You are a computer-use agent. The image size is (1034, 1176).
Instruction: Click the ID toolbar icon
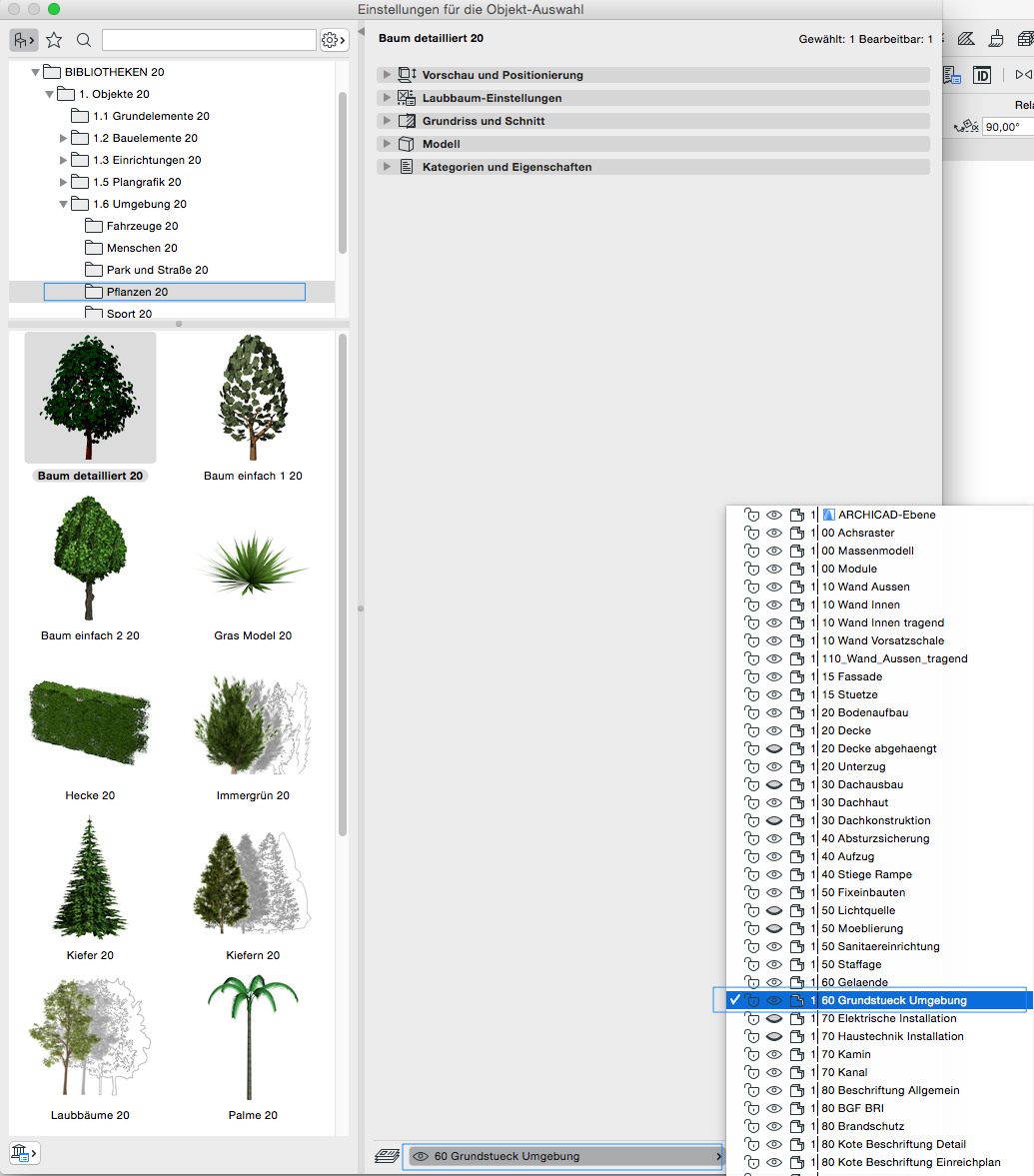(x=982, y=75)
